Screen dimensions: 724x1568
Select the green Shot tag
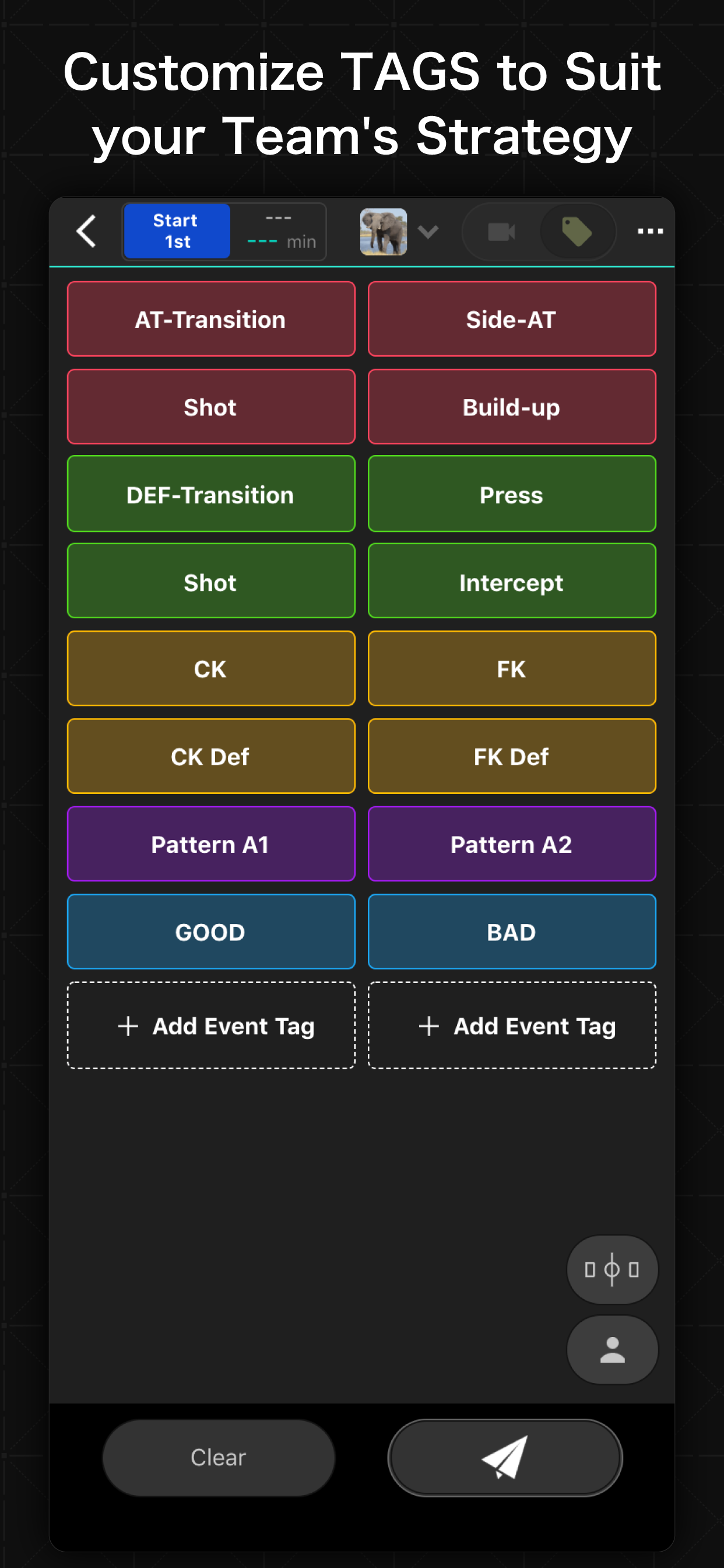coord(210,582)
